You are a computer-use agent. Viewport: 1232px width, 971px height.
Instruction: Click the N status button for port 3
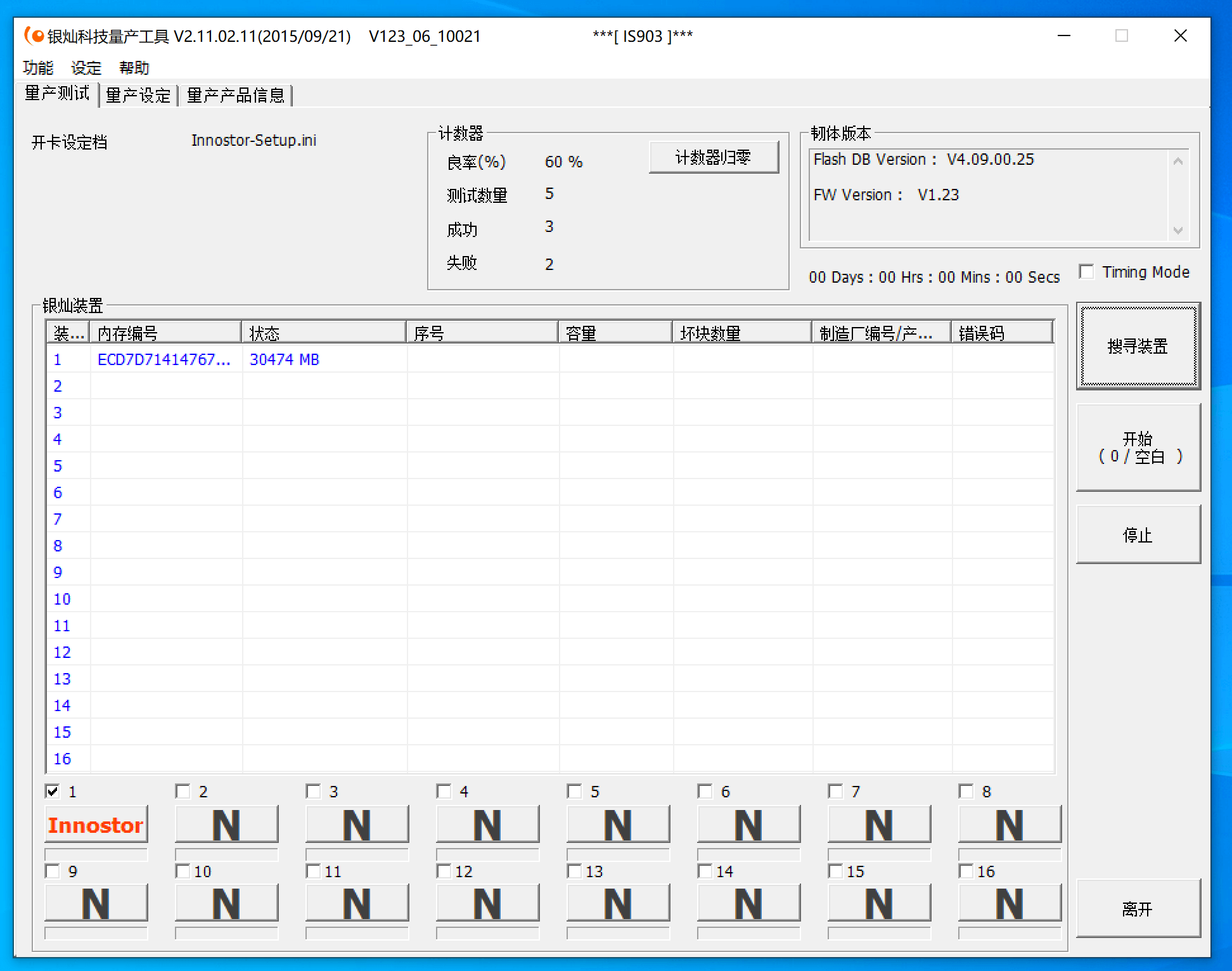tap(357, 825)
